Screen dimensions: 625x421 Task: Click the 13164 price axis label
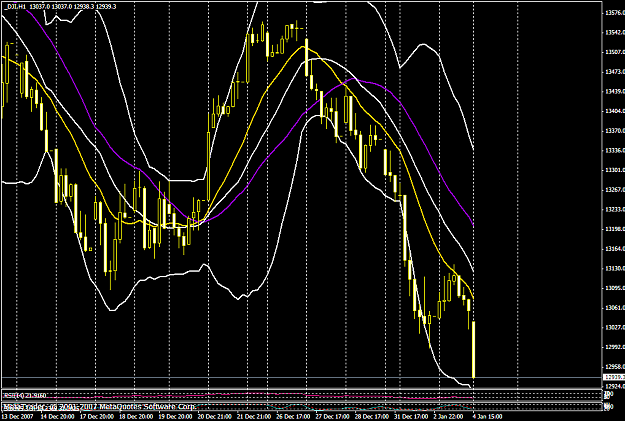click(x=615, y=249)
